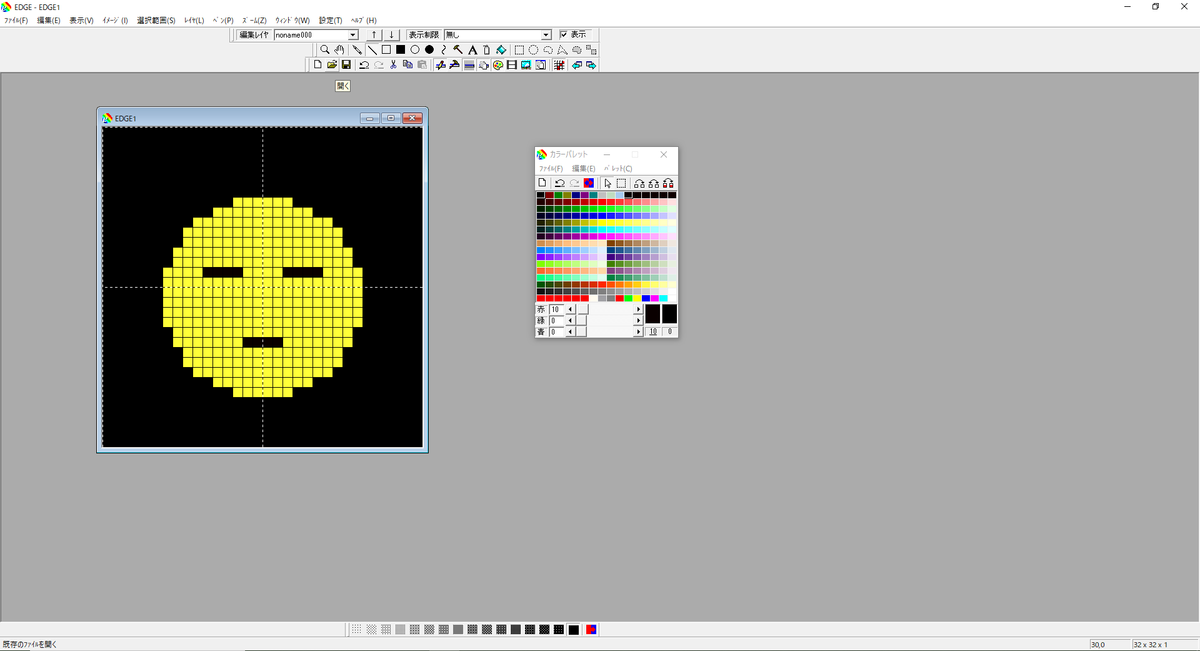Click the scissors cut icon
Viewport: 1200px width, 651px height.
[x=393, y=65]
